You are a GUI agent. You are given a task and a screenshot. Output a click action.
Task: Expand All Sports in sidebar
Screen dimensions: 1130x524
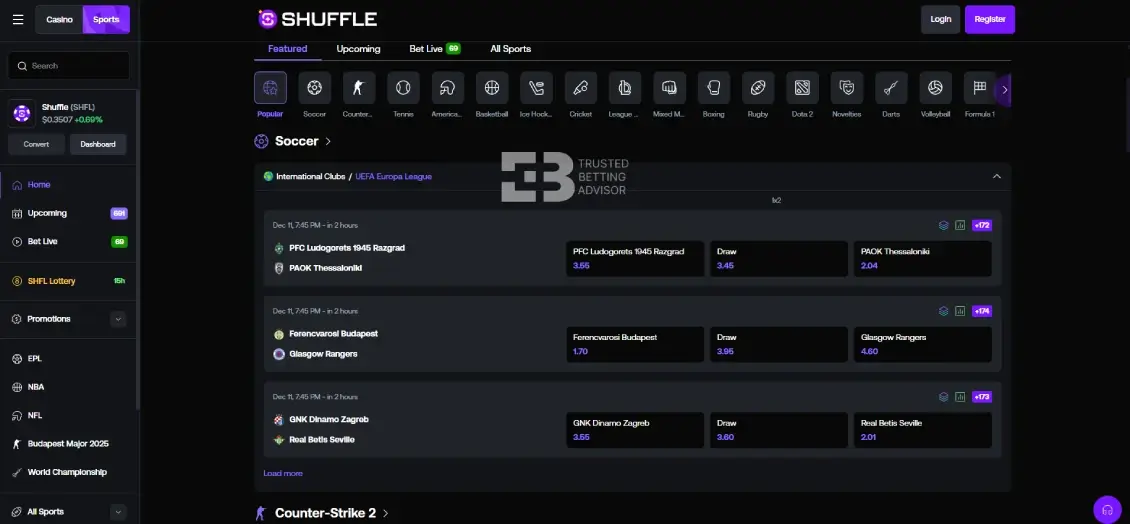click(118, 512)
